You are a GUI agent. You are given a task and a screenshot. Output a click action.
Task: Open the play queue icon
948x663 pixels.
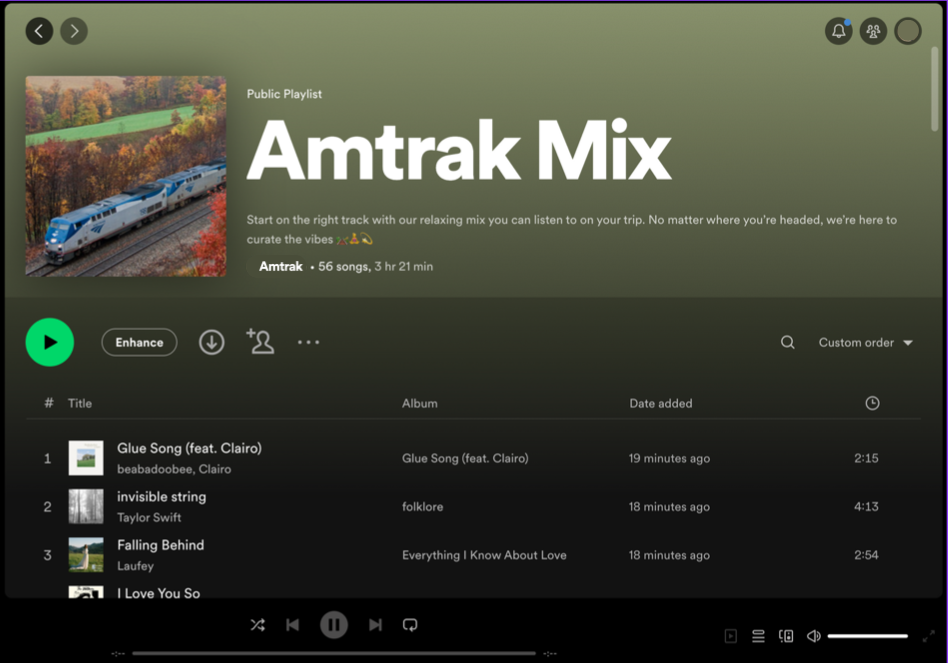pos(758,636)
